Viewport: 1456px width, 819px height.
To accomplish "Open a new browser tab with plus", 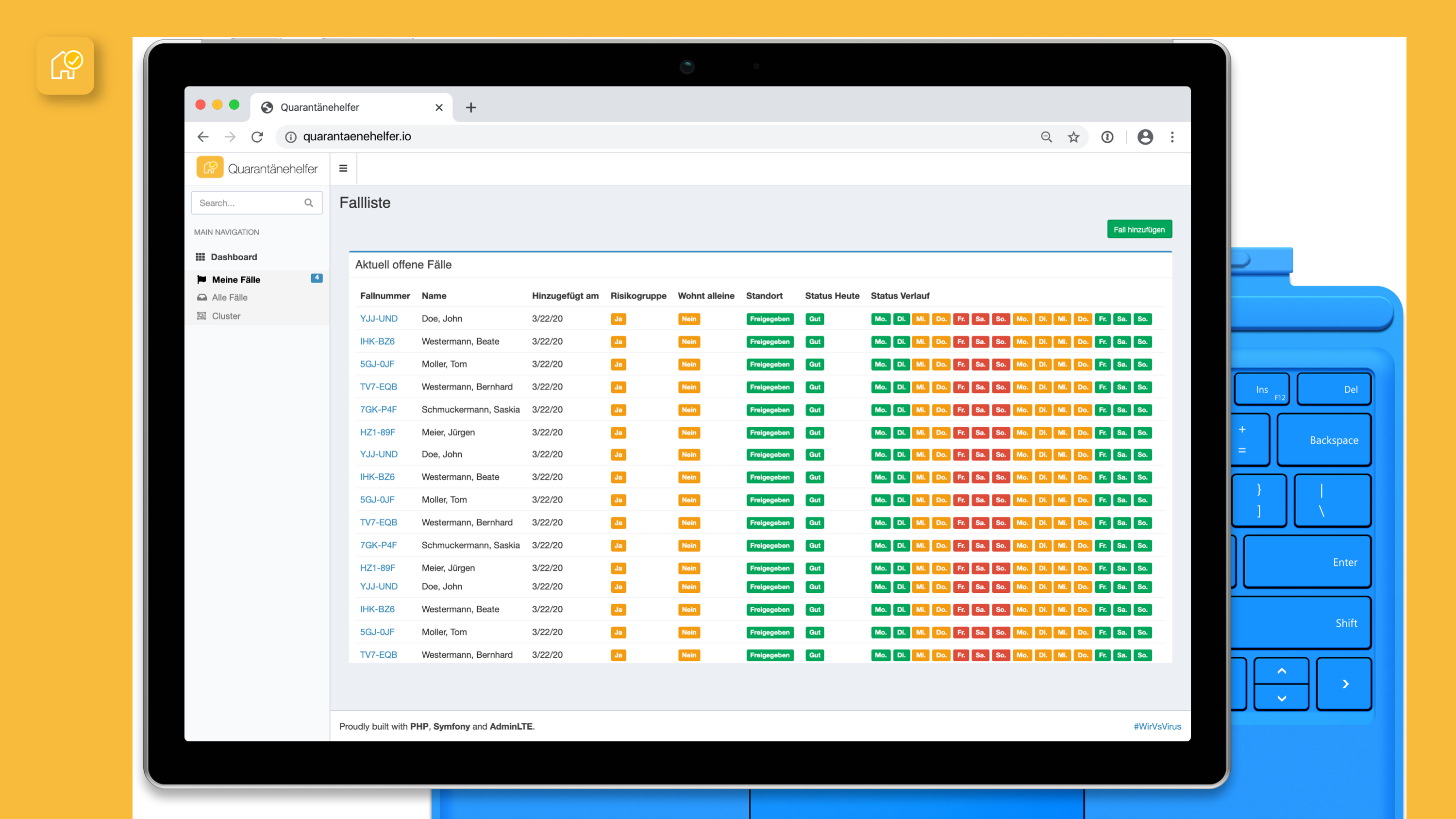I will tap(471, 107).
